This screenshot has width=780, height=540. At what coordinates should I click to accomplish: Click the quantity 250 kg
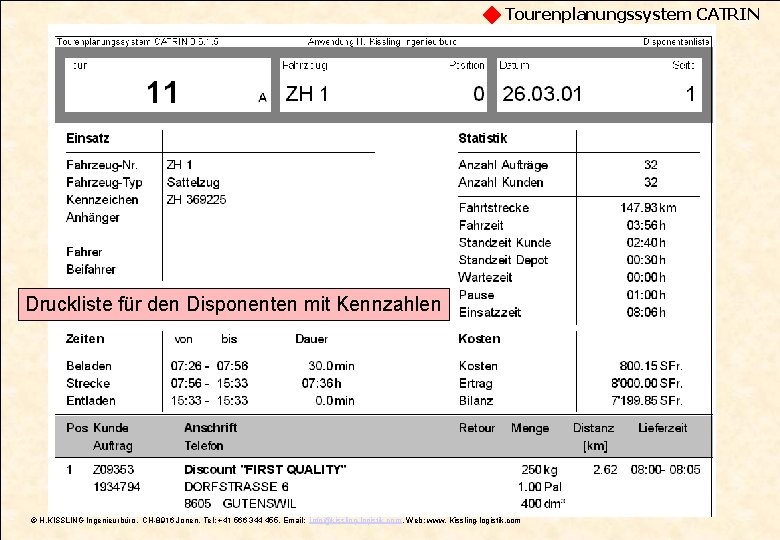[539, 470]
